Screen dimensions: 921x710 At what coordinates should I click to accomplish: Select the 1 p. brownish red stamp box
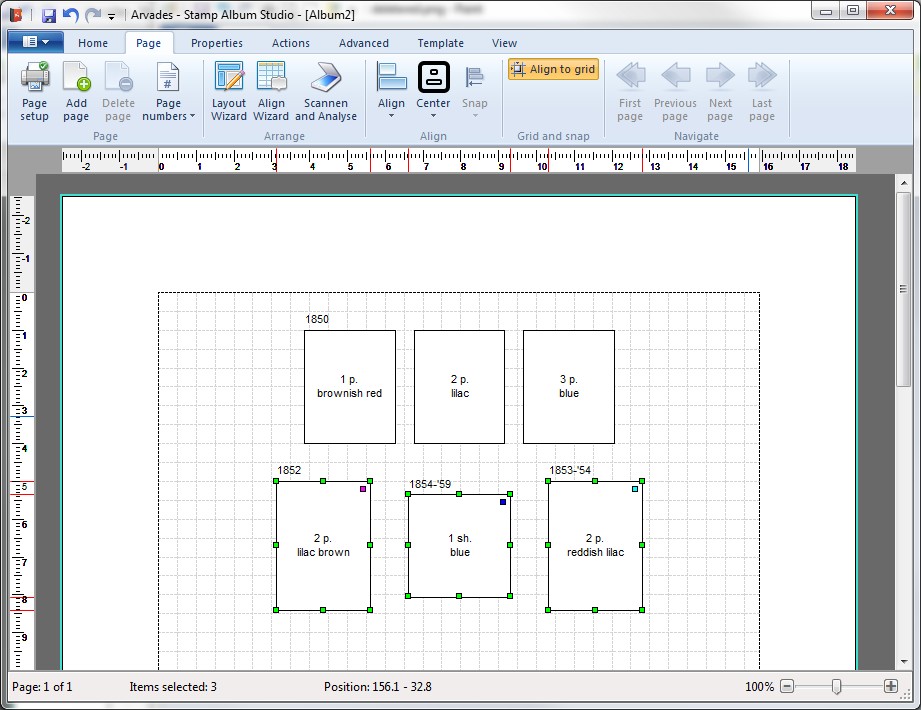[x=349, y=386]
